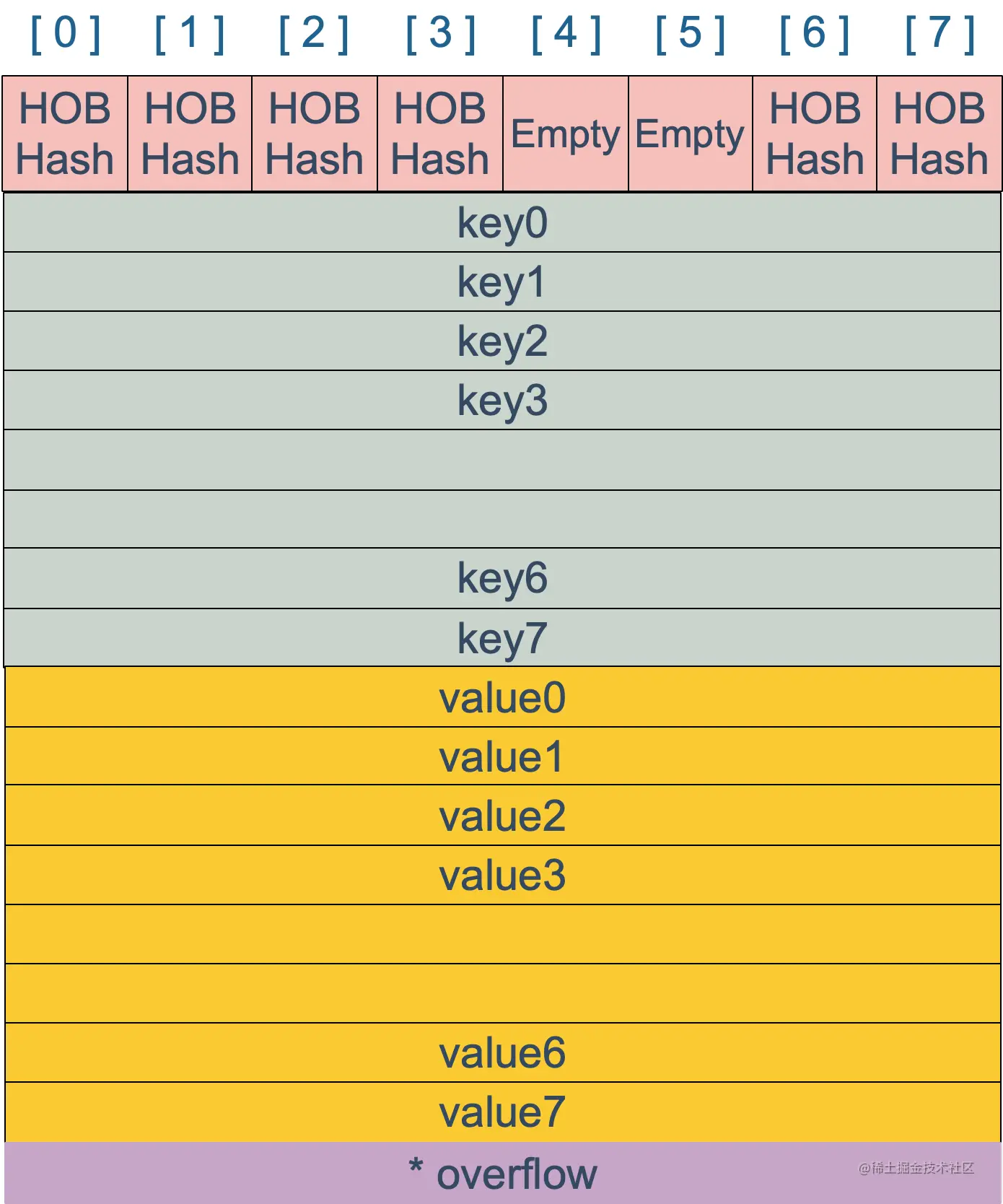
Task: Click the value6 row
Action: (x=502, y=1052)
